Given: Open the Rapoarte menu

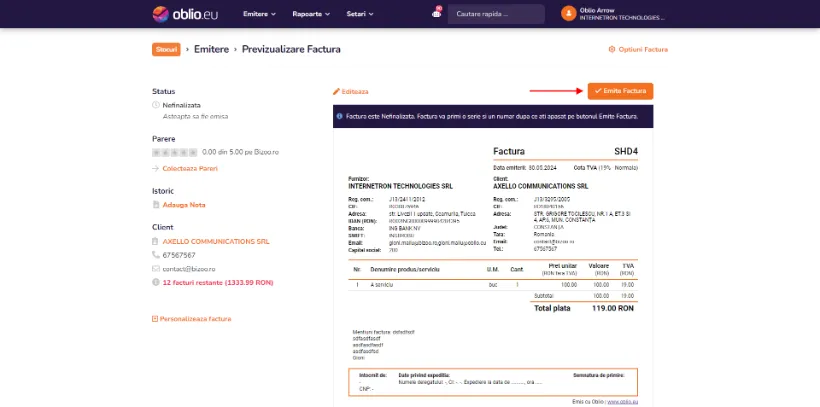Looking at the screenshot, I should click(311, 14).
